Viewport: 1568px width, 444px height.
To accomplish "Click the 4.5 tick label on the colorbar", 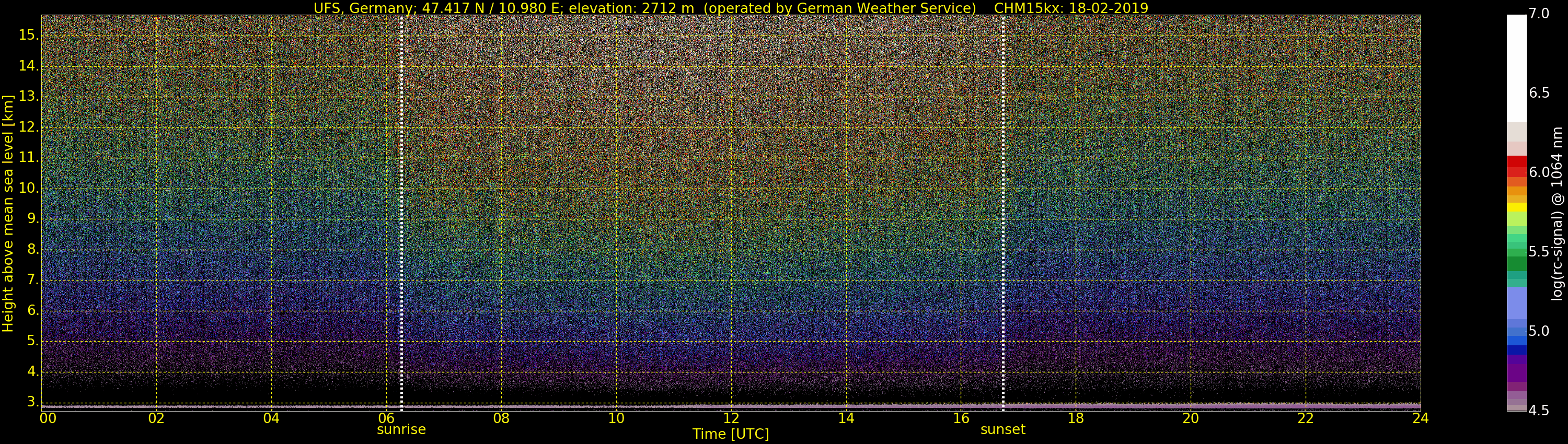I will [1539, 411].
